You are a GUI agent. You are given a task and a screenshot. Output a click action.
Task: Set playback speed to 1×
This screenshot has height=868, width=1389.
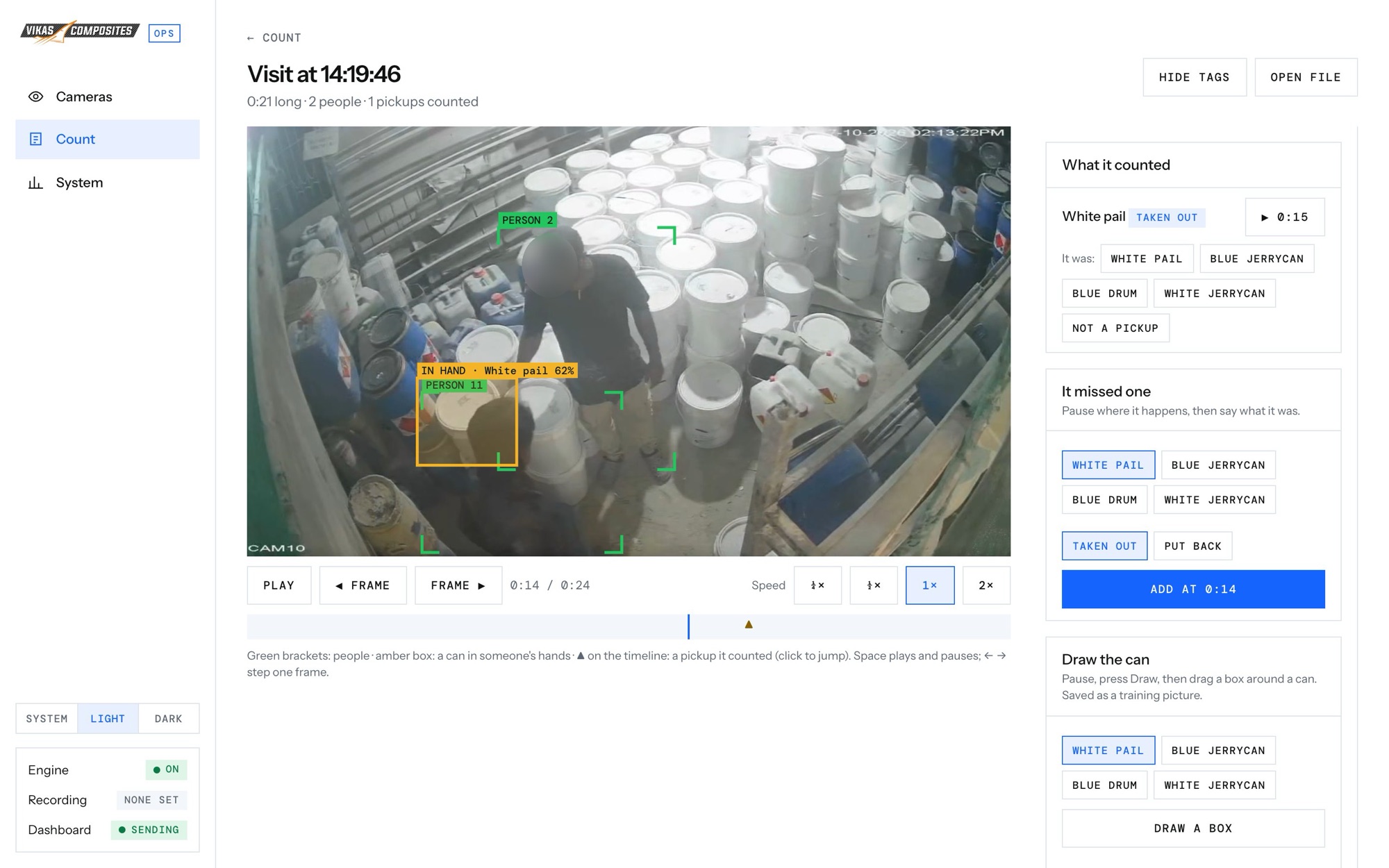click(x=930, y=585)
